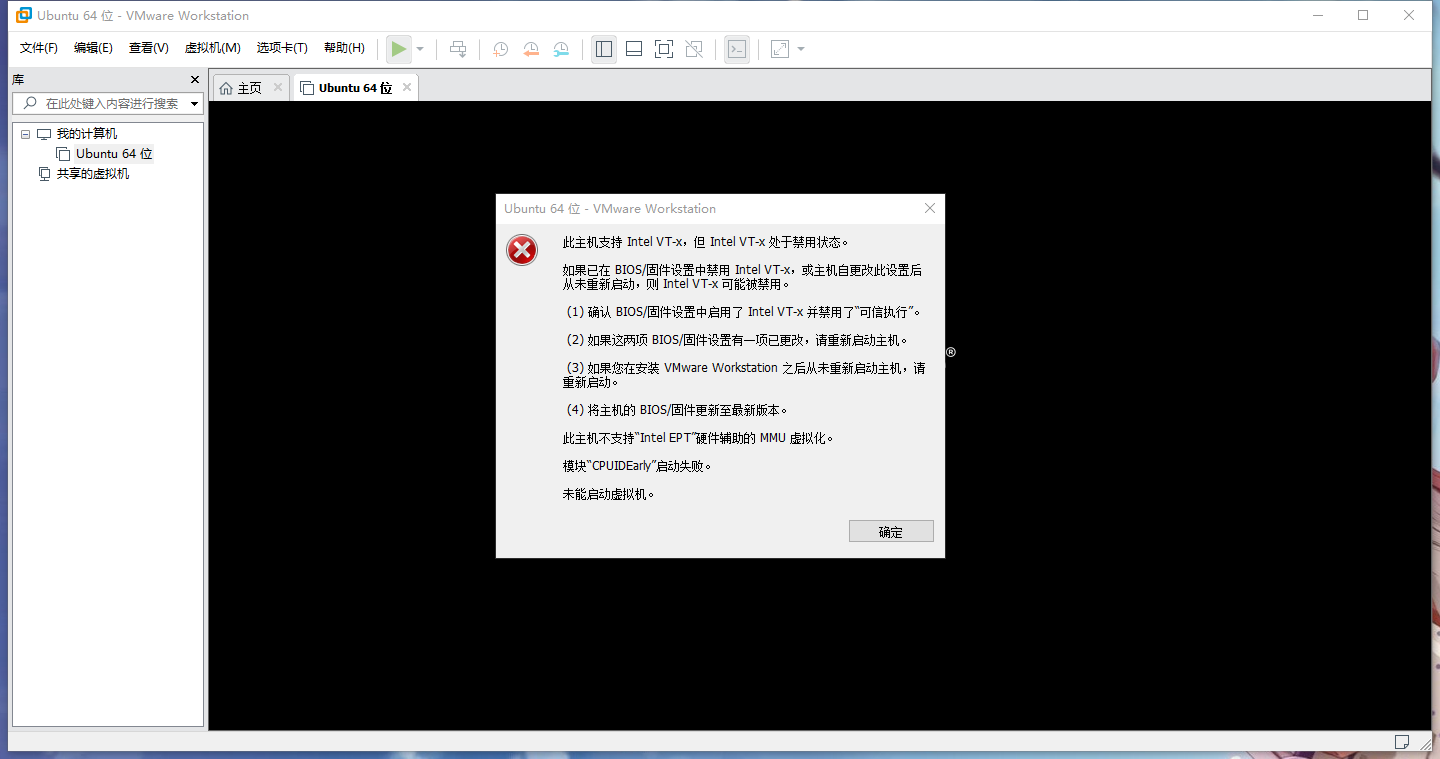Click the unity mode icon
This screenshot has width=1440, height=759.
(694, 49)
